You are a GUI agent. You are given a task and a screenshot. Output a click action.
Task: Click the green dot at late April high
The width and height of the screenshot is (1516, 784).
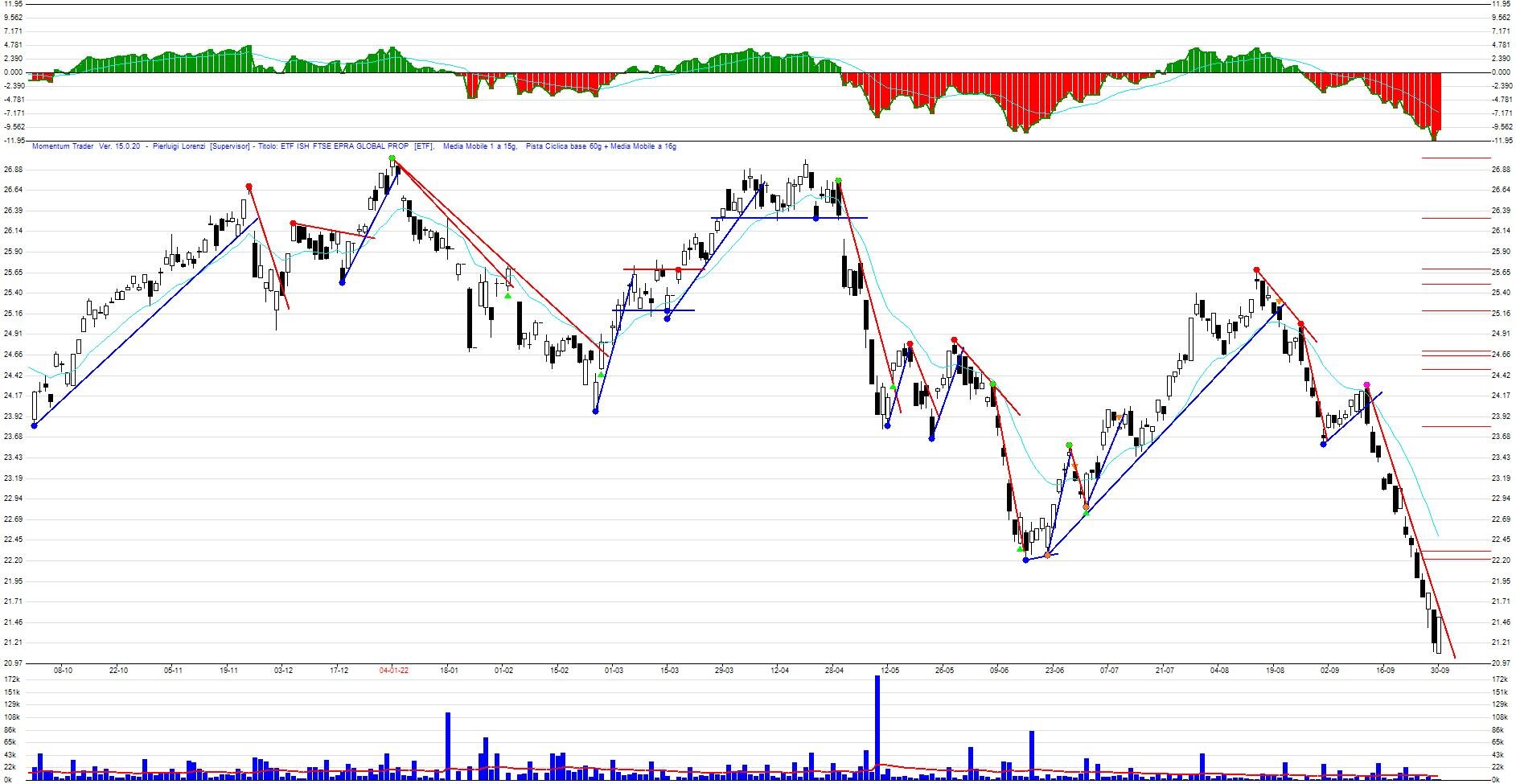[x=838, y=181]
